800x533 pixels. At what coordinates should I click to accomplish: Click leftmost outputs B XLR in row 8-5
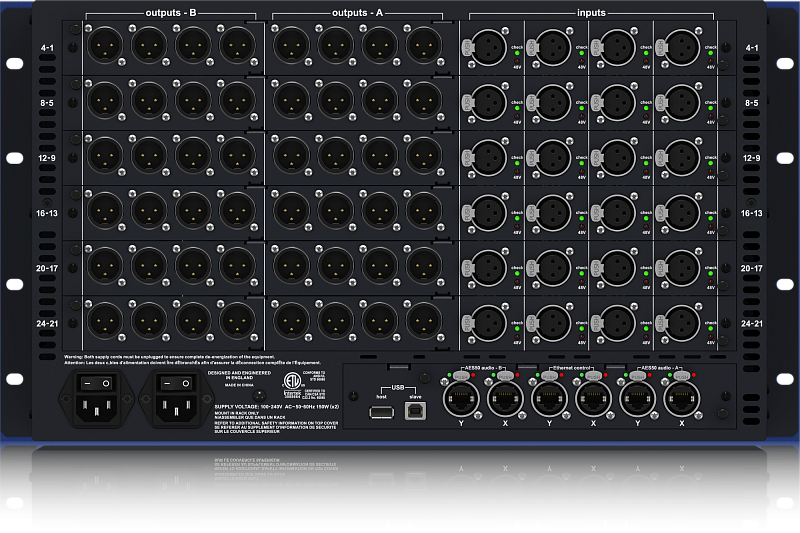point(105,100)
